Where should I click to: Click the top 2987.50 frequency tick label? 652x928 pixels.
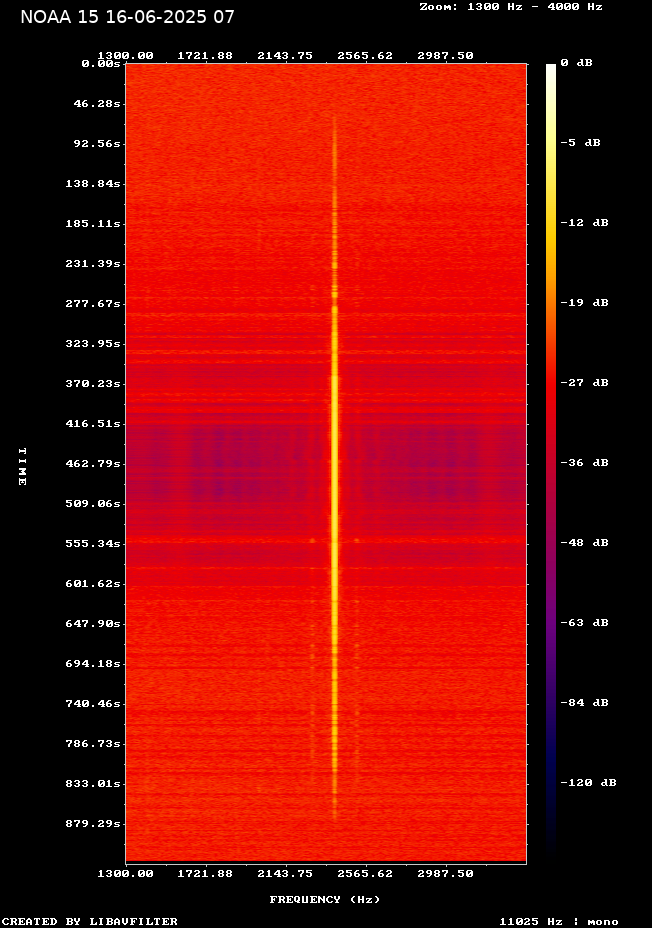coord(445,55)
